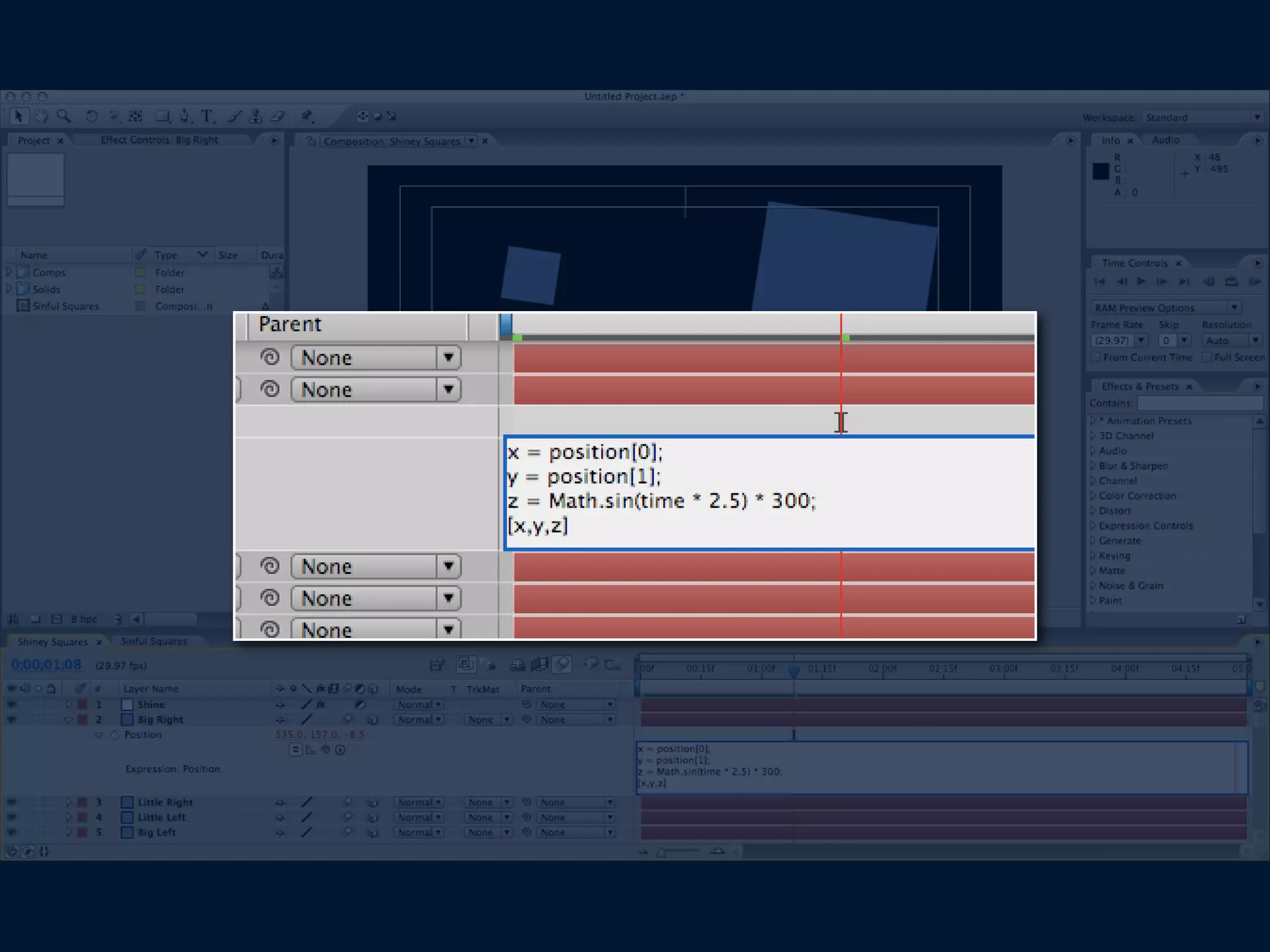Click the Shine layer color label swatch
This screenshot has height=952, width=1270.
click(82, 705)
